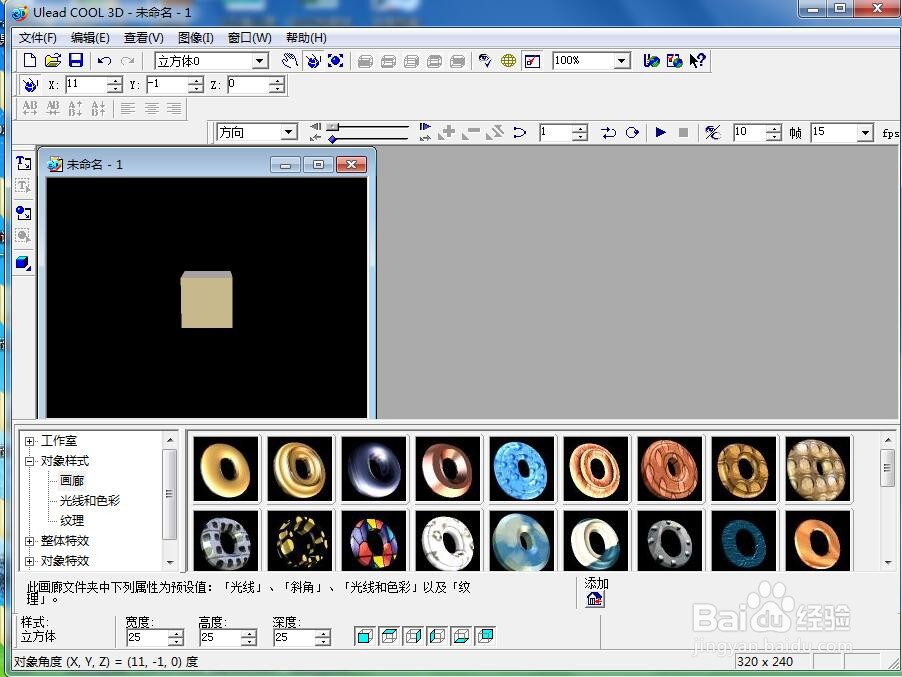Screen dimensions: 902x677
Task: Click the context help arrow icon
Action: (697, 60)
